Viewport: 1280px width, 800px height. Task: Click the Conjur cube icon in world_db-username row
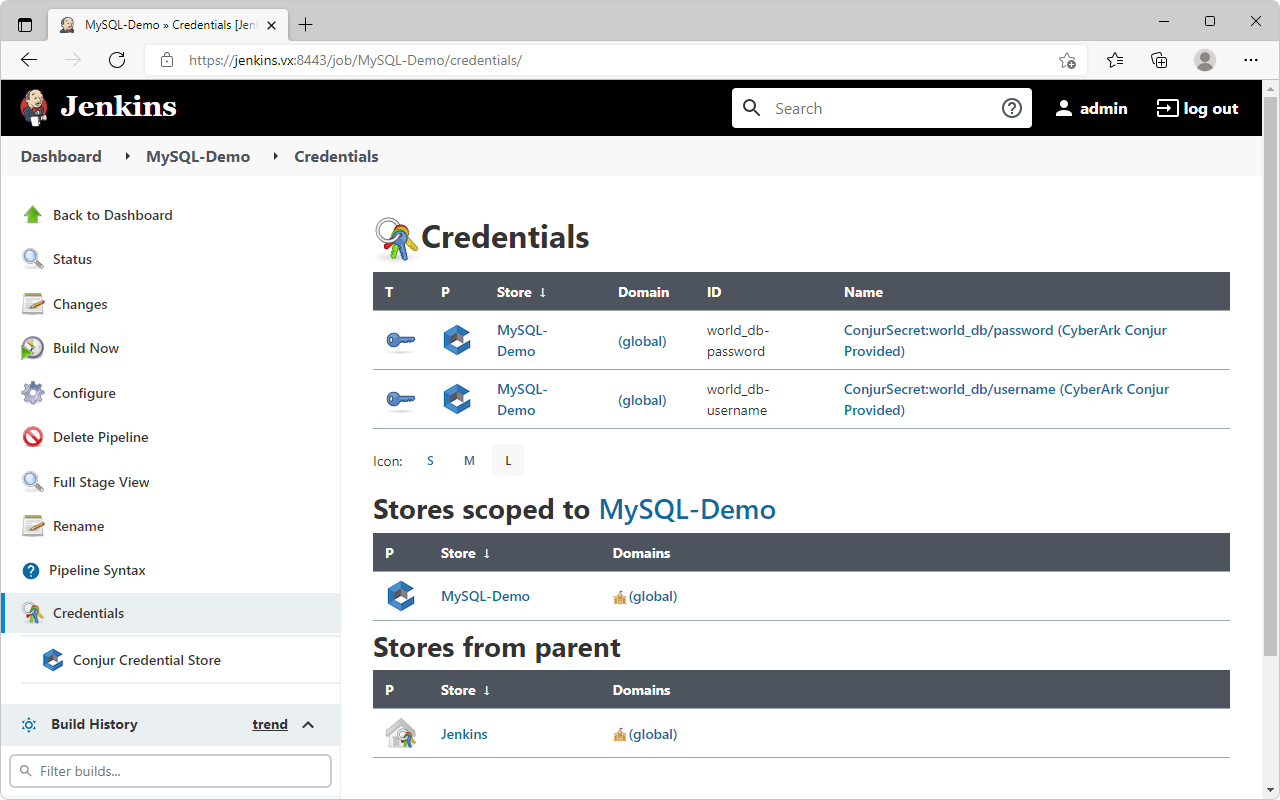coord(457,399)
